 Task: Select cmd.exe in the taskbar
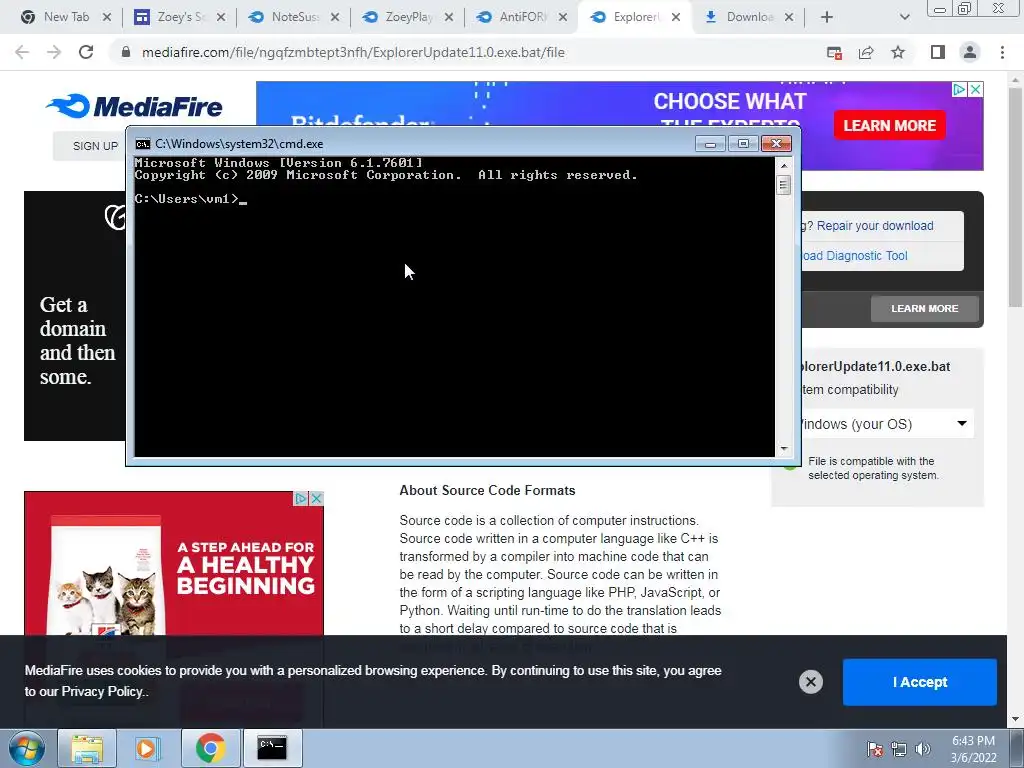(x=272, y=748)
